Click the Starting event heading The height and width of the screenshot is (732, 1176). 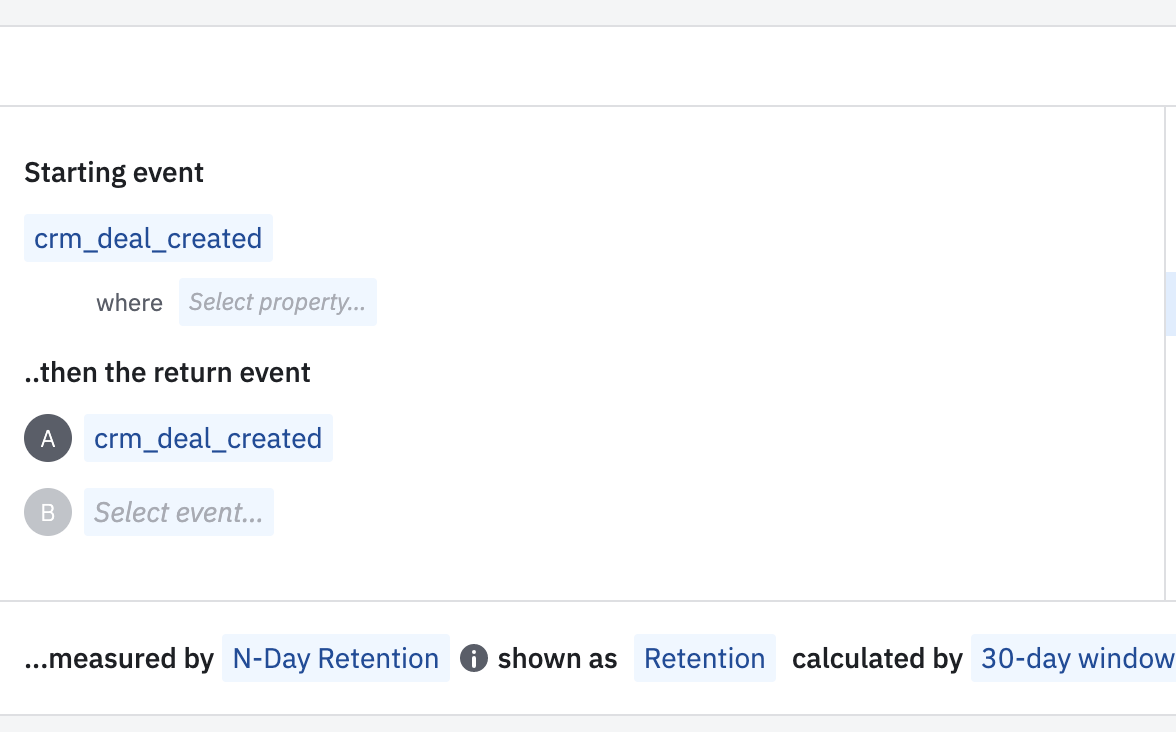pos(114,173)
